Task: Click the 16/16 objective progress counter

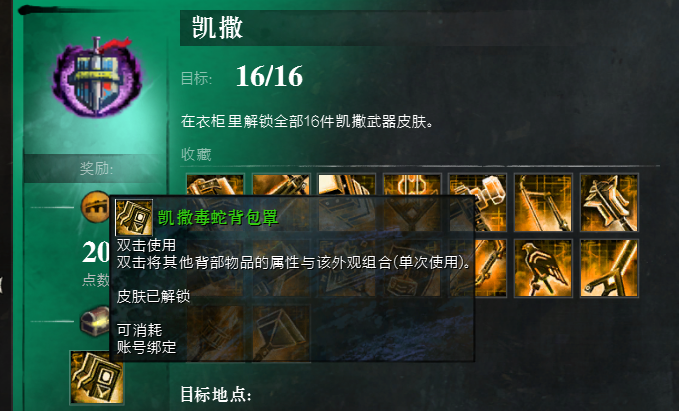Action: tap(269, 77)
